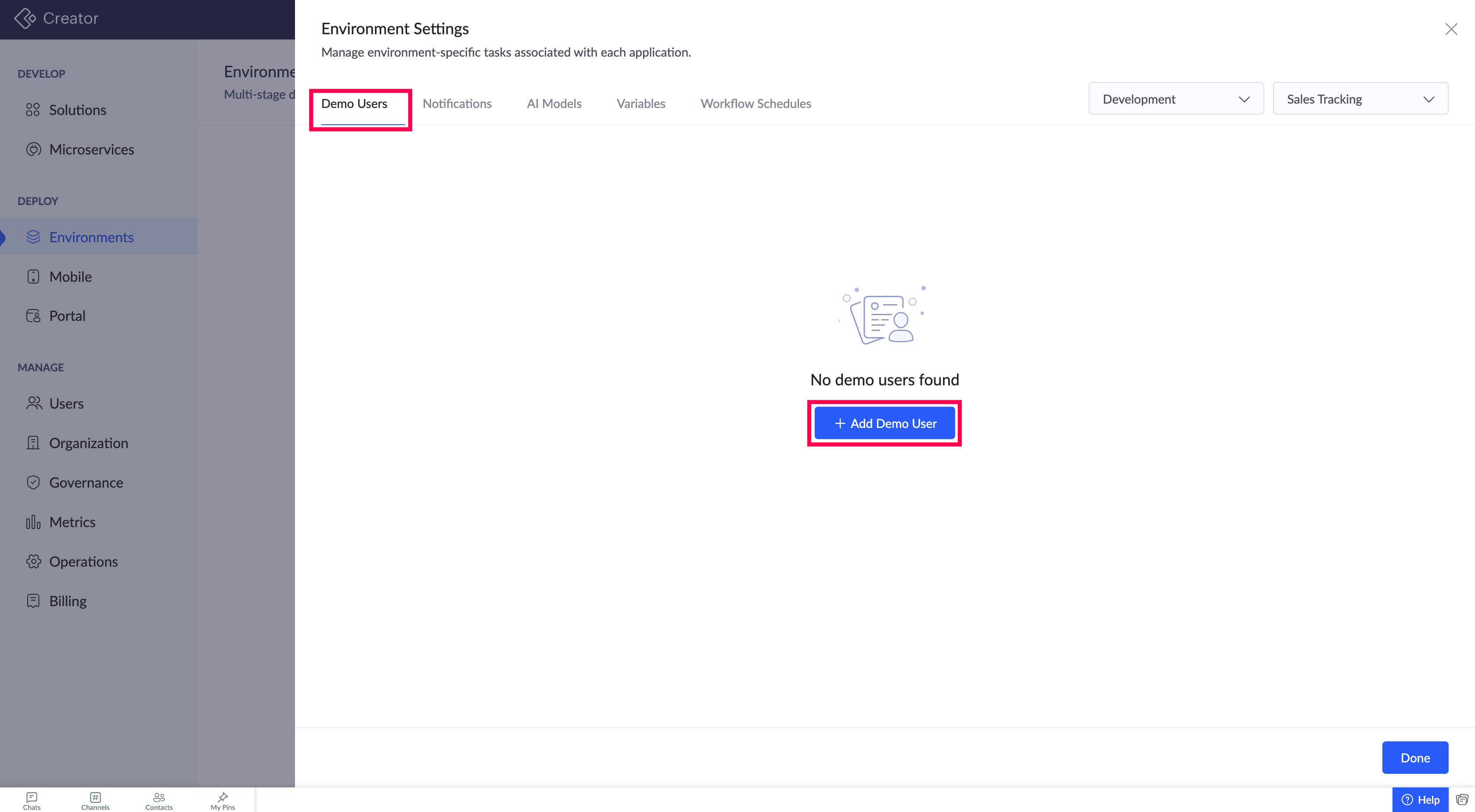Close the Environment Settings panel
The height and width of the screenshot is (812, 1475).
(x=1451, y=29)
